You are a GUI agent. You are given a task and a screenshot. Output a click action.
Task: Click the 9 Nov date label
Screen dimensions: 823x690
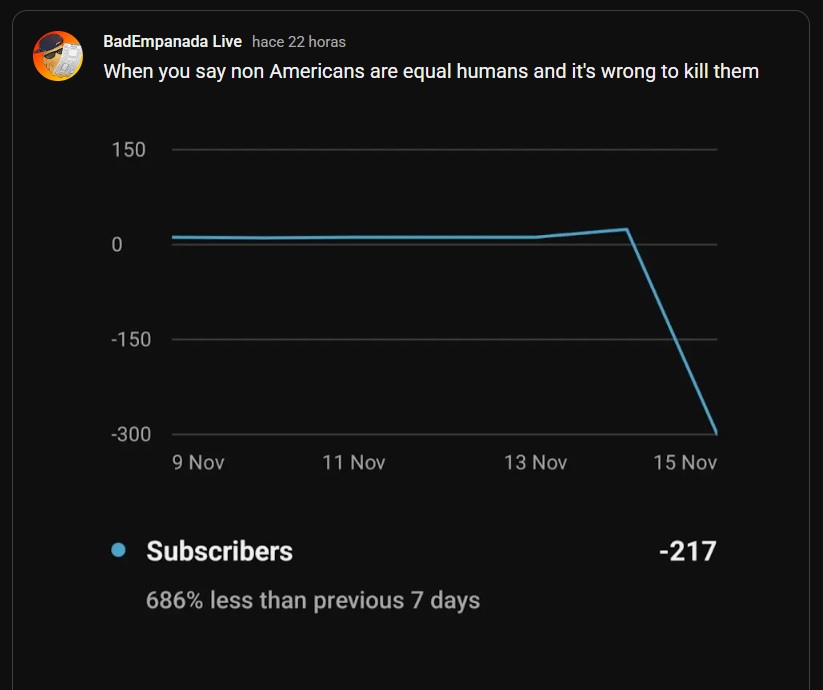coord(198,462)
